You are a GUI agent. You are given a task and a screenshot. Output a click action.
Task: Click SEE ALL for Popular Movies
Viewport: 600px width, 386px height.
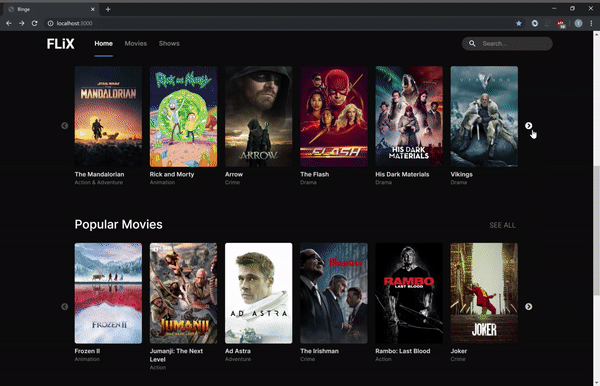[502, 225]
